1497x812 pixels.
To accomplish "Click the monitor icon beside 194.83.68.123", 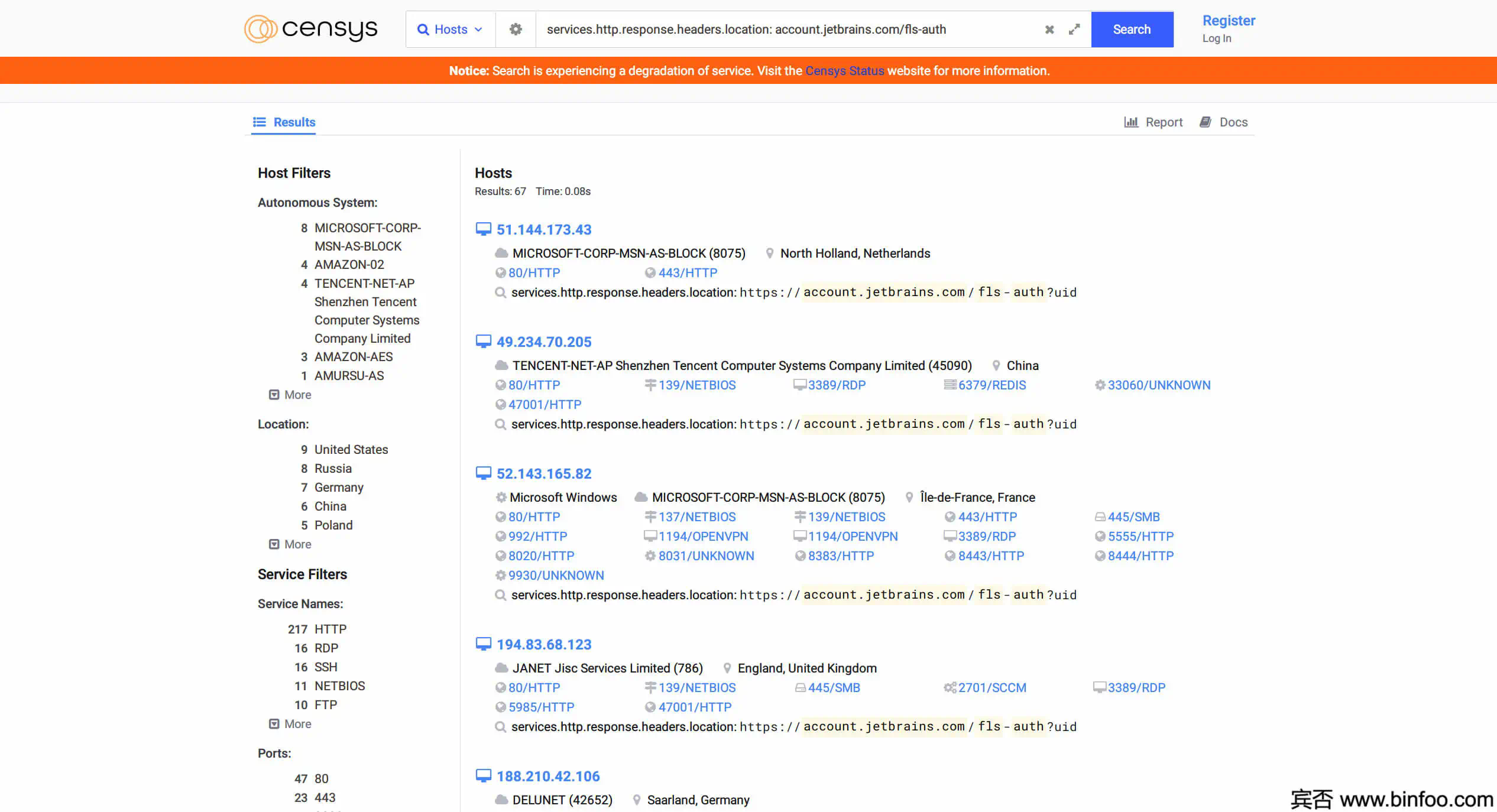I will [484, 644].
